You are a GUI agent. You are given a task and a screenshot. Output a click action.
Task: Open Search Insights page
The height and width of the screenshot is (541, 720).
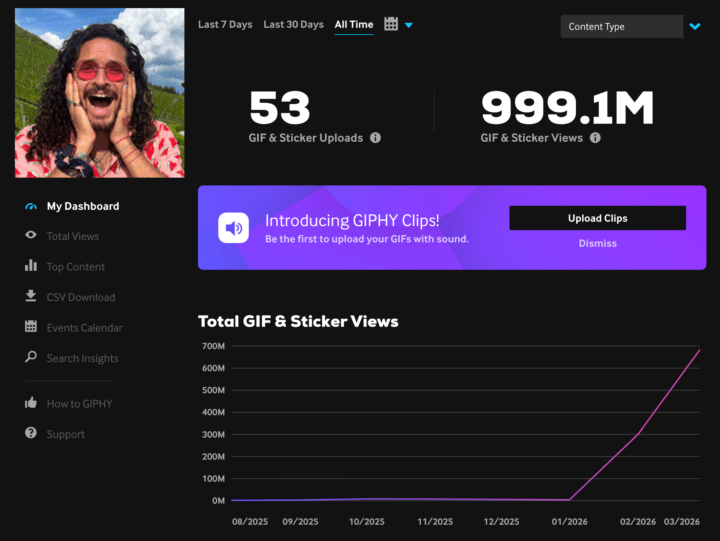(x=83, y=358)
